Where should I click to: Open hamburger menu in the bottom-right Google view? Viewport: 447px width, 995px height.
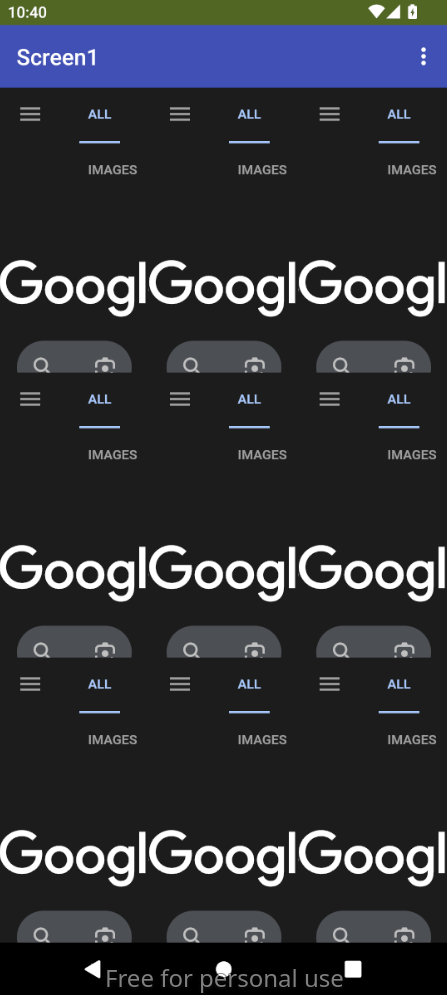(330, 684)
